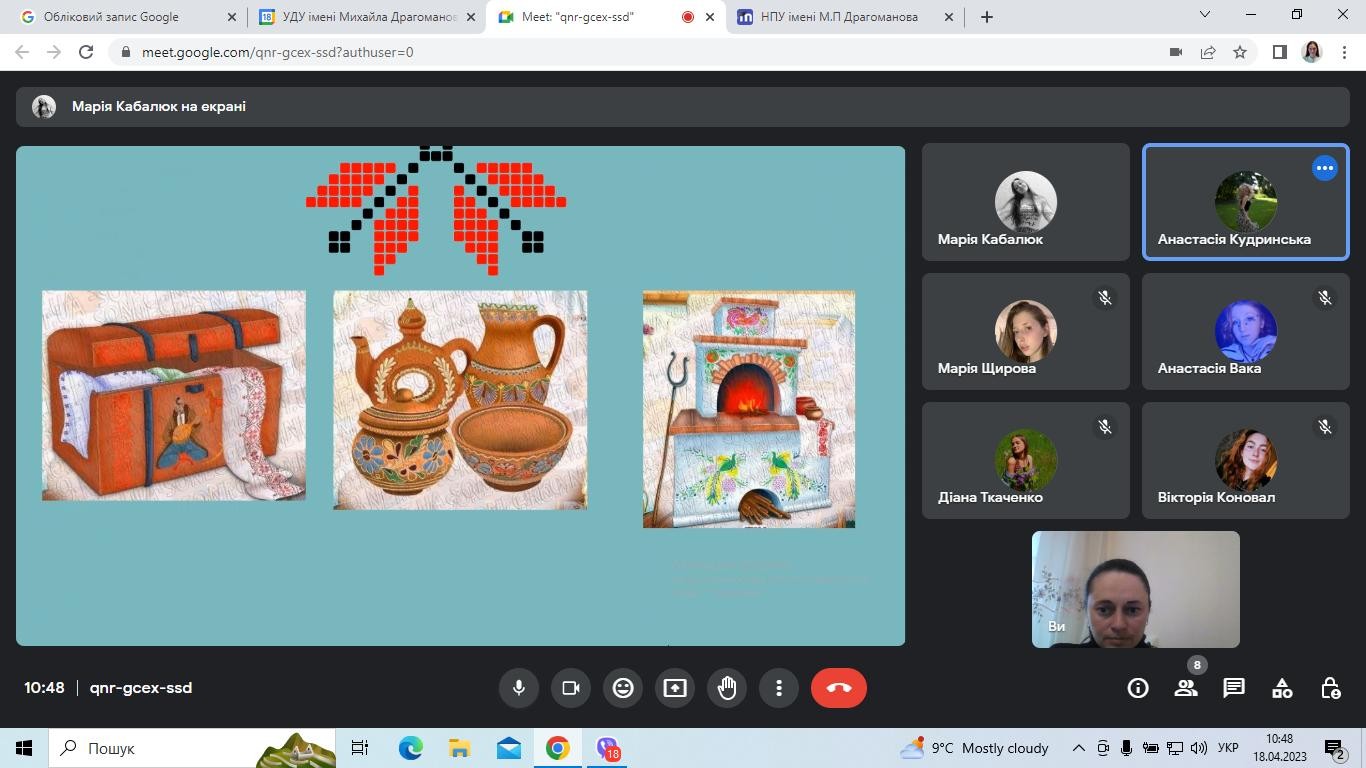This screenshot has height=768, width=1366.
Task: Select Марія Щирова participant tile
Action: click(x=1026, y=331)
